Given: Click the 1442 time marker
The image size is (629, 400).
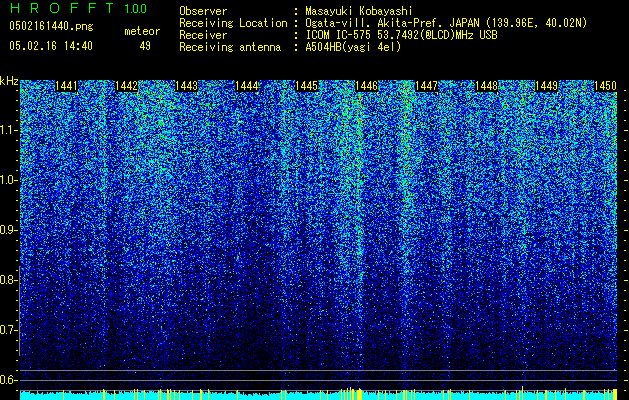Looking at the screenshot, I should [x=126, y=86].
